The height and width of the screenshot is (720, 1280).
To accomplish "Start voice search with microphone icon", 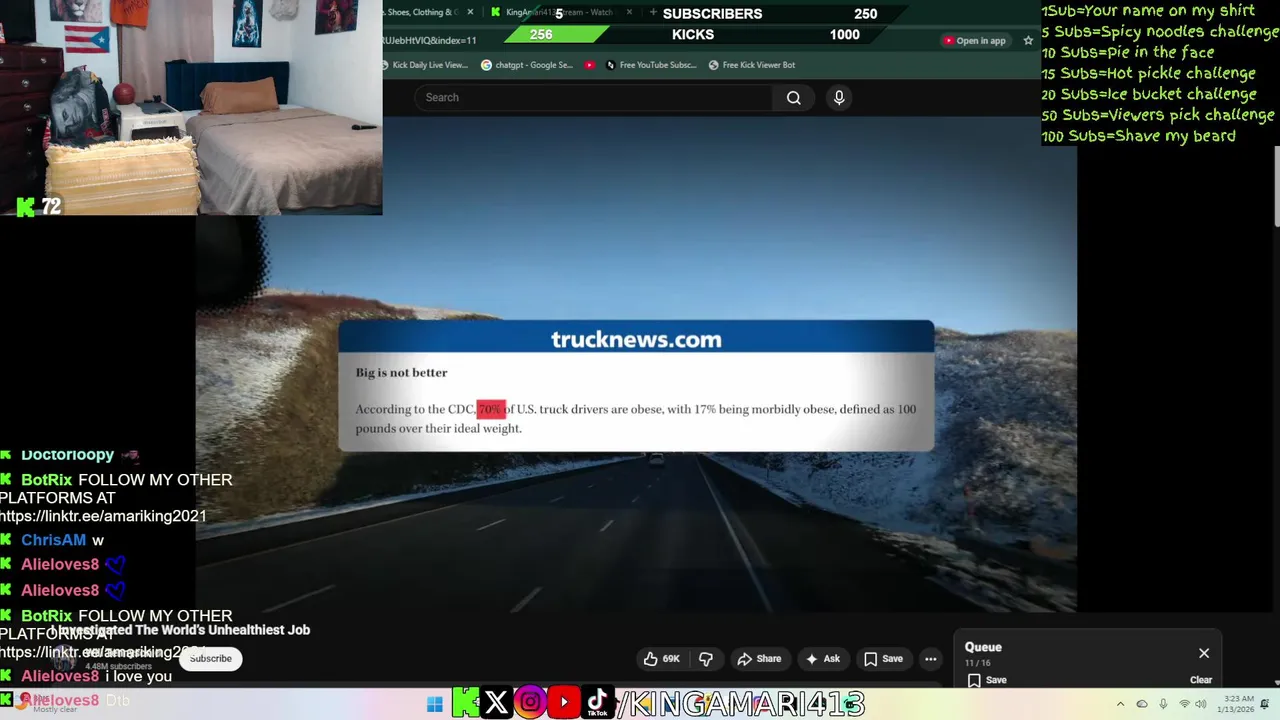I will click(839, 97).
